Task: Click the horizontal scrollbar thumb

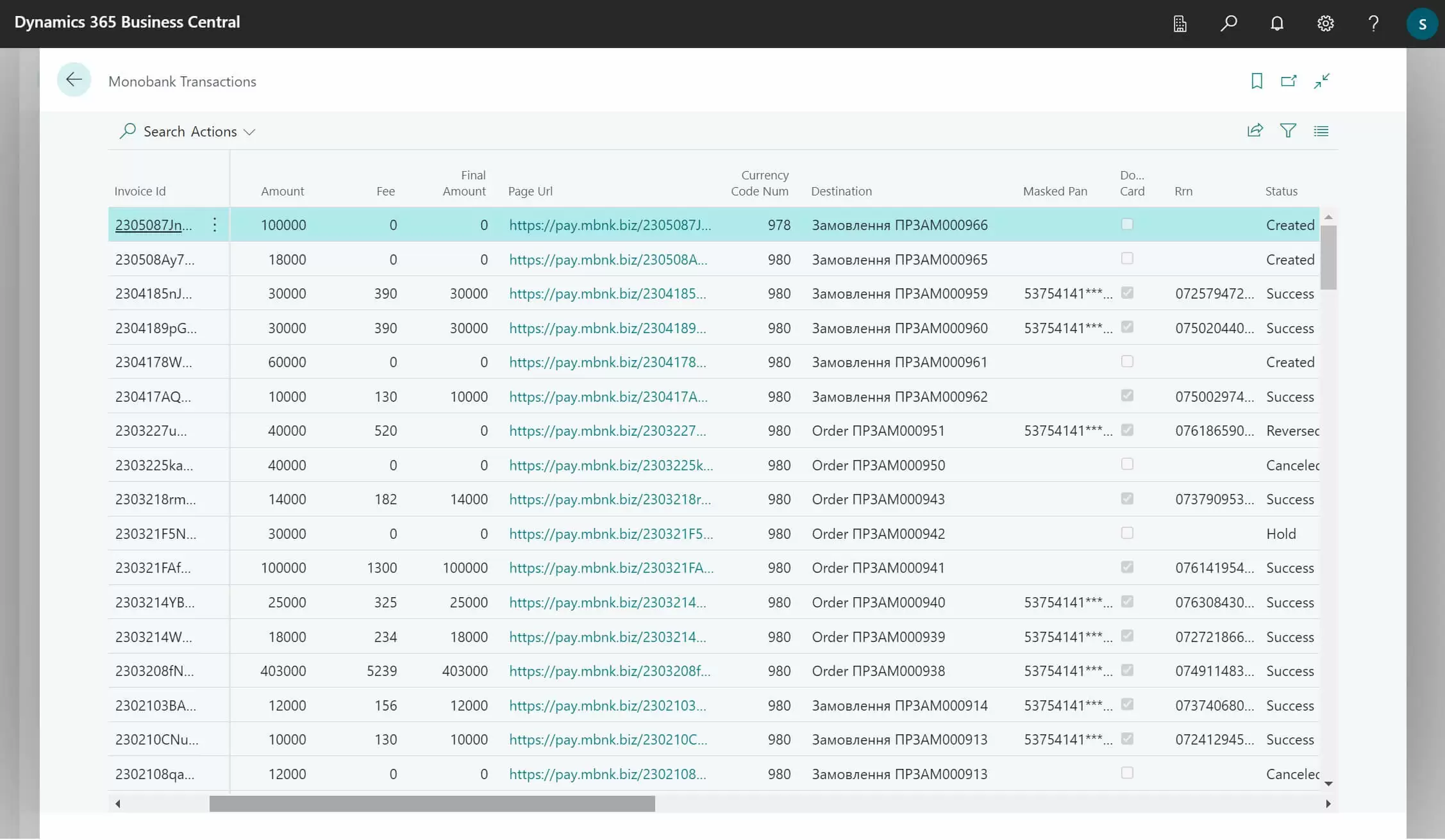Action: (x=432, y=803)
